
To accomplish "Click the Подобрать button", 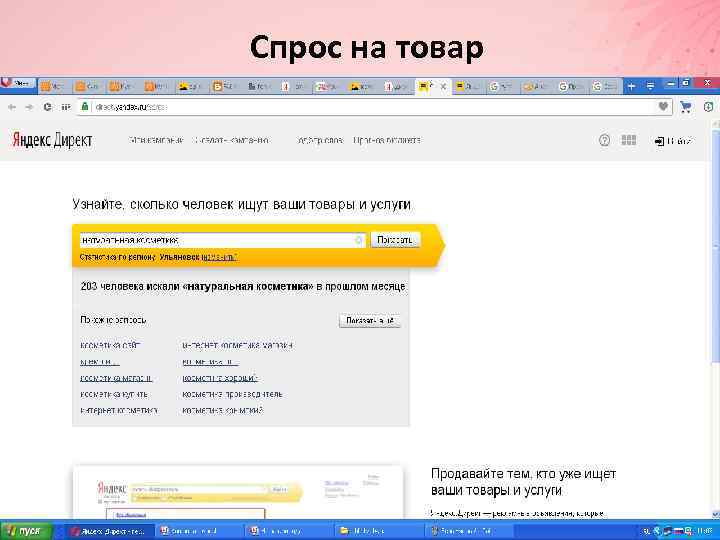I will click(395, 240).
